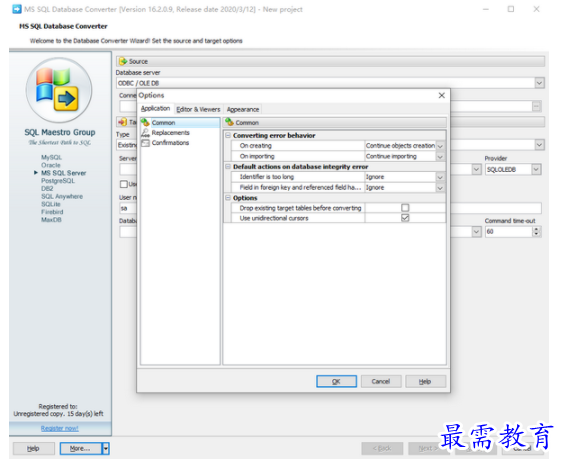Click the app icon in title bar

(x=16, y=9)
